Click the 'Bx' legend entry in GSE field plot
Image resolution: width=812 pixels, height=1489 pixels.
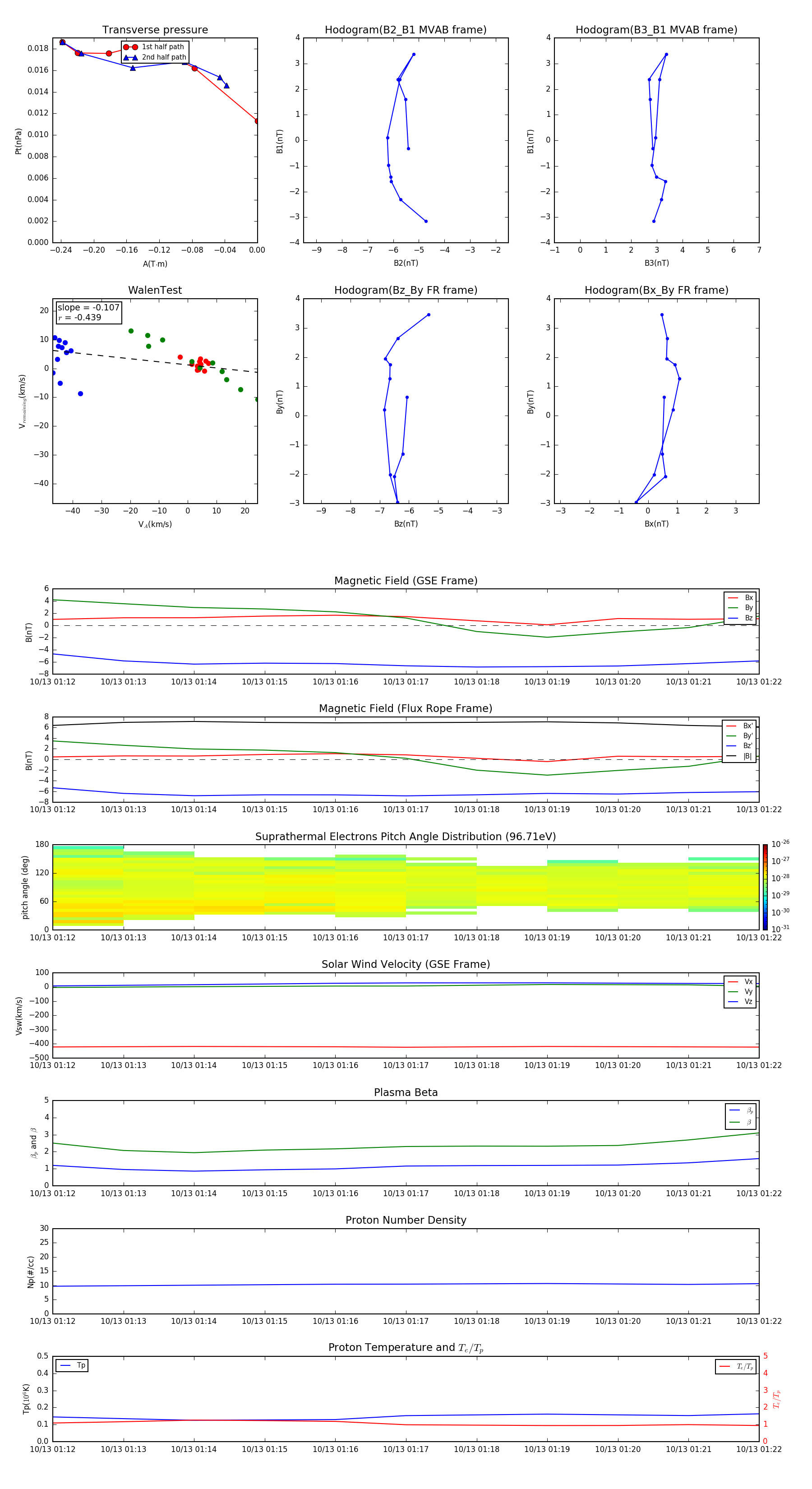coord(741,598)
